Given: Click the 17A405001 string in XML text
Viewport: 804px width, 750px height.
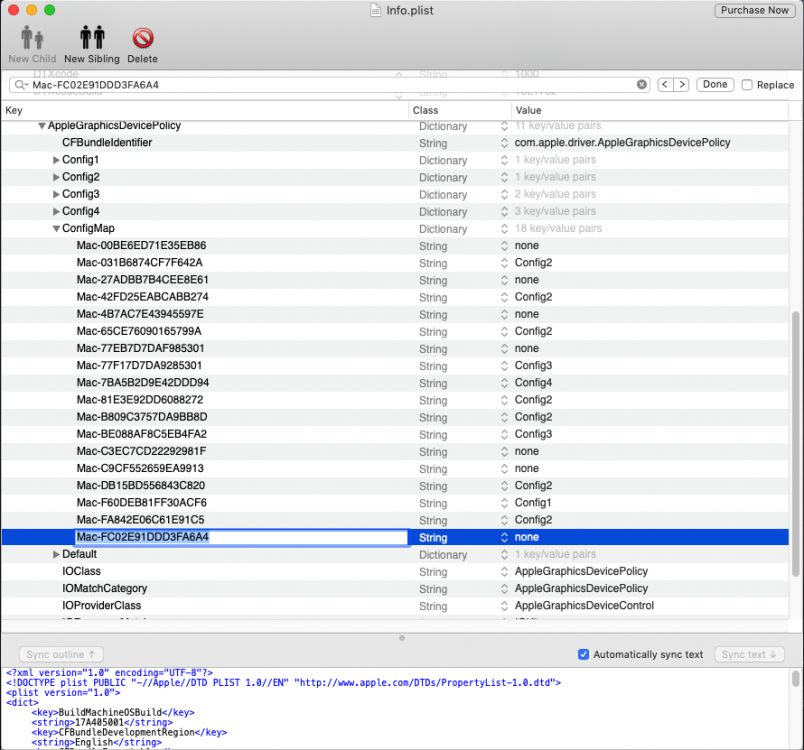Looking at the screenshot, I should [99, 722].
